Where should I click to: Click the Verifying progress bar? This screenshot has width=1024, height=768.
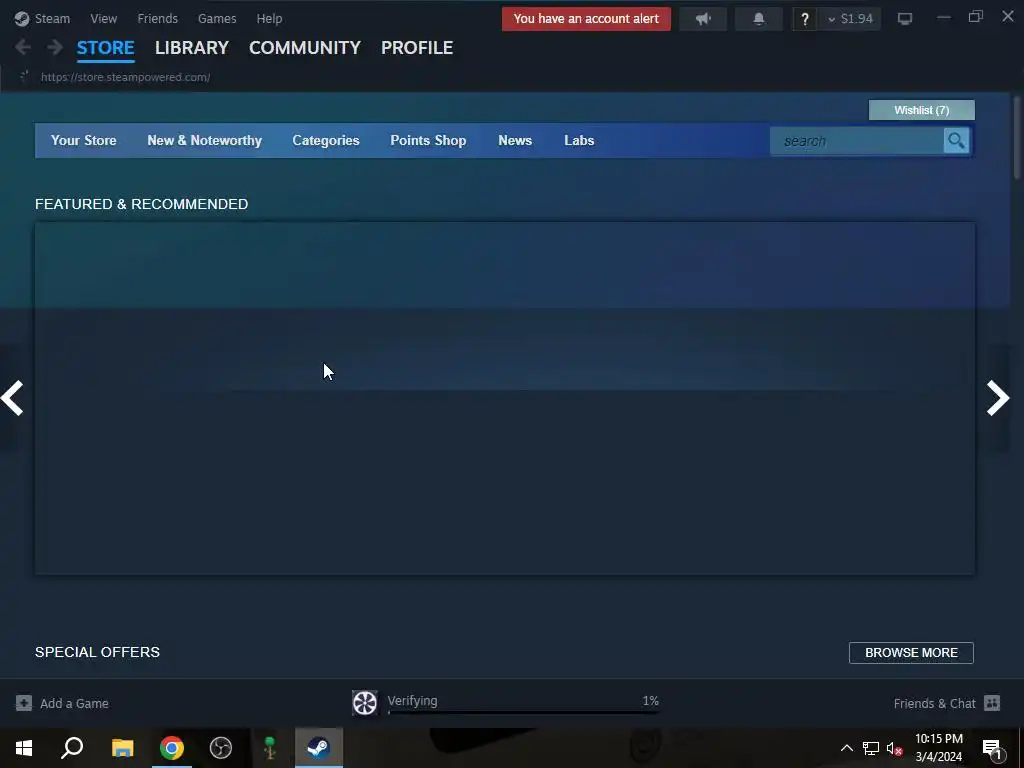coord(523,712)
